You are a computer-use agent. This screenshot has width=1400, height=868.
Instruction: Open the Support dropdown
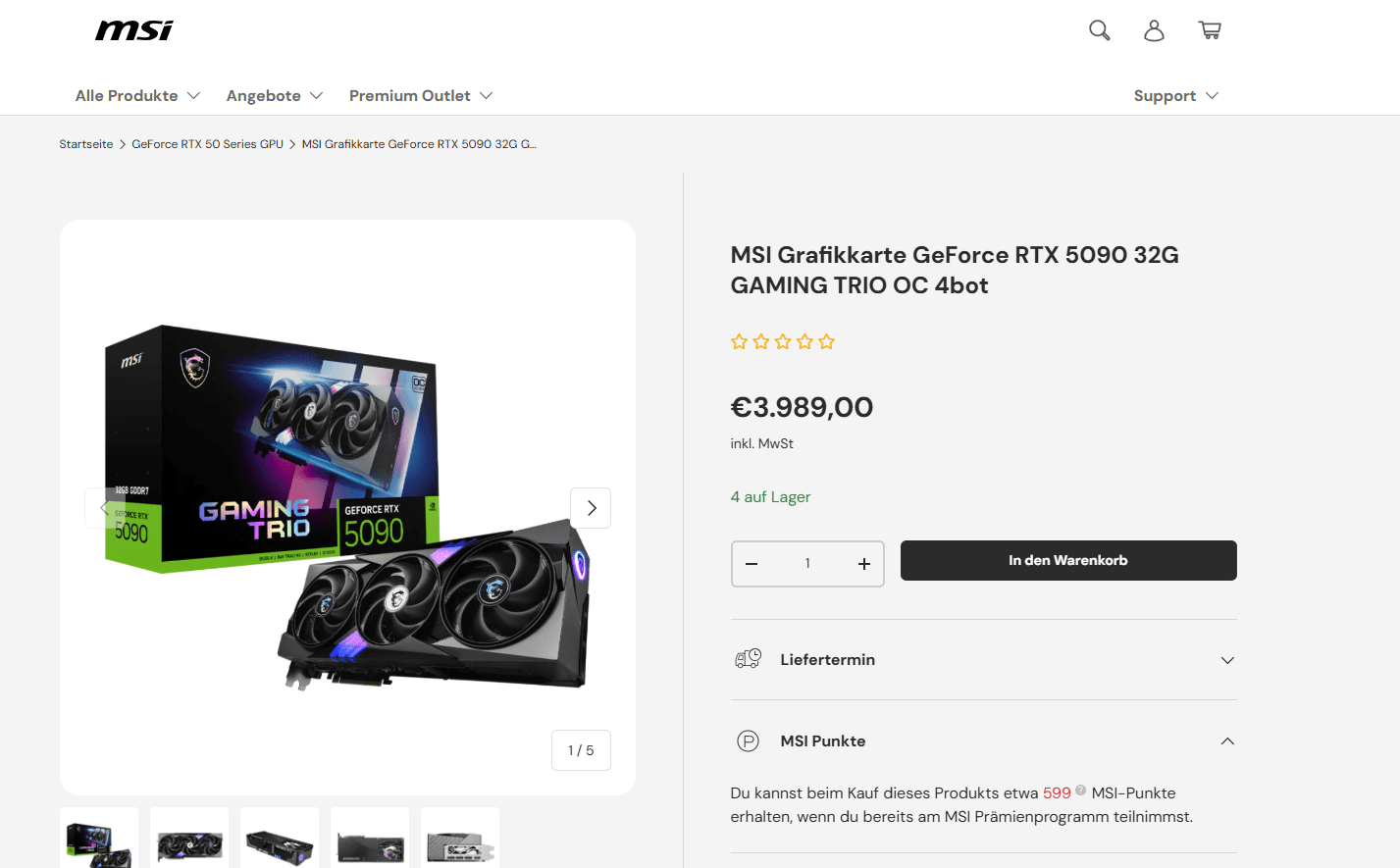point(1175,95)
